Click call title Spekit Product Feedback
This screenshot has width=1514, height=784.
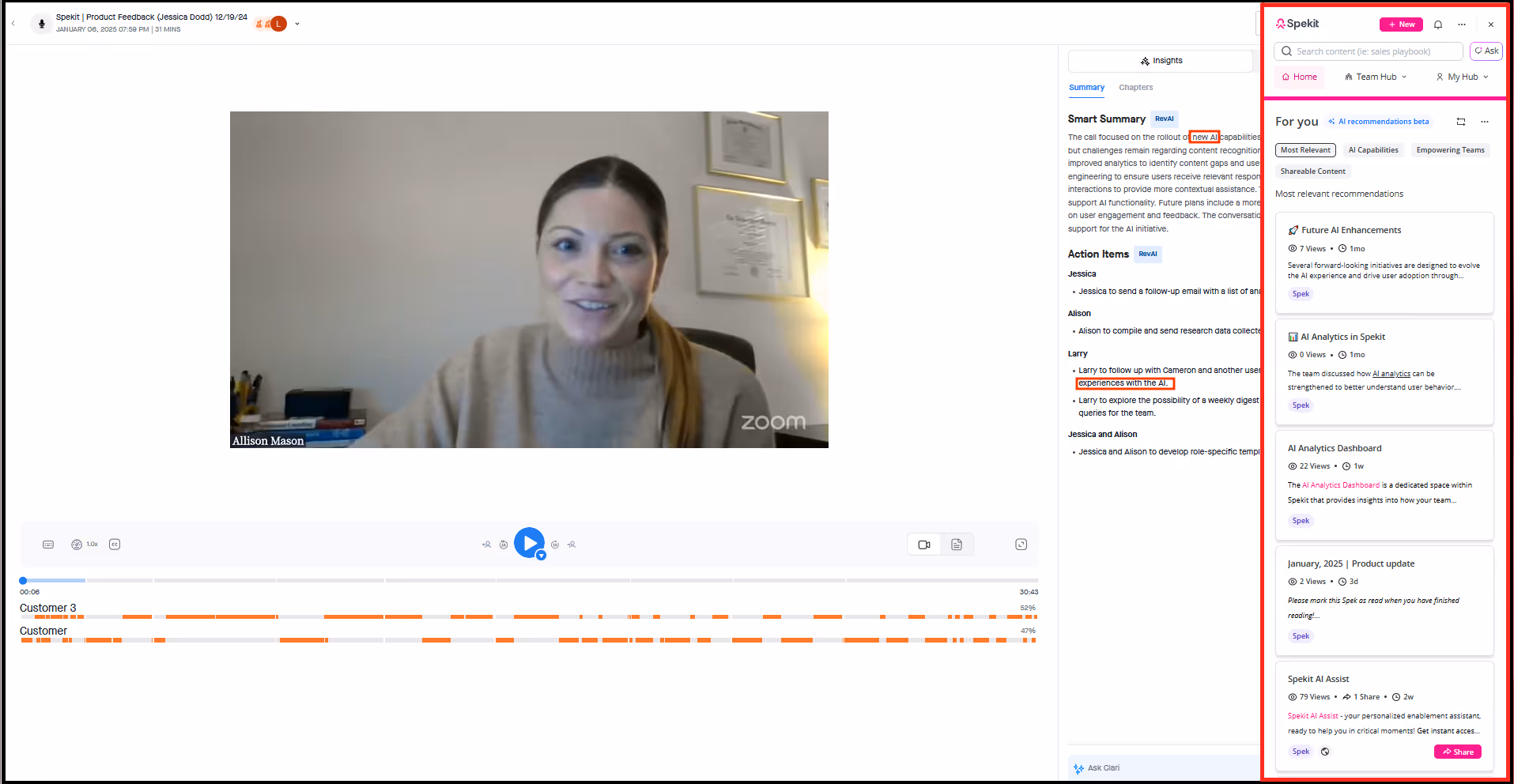[151, 17]
